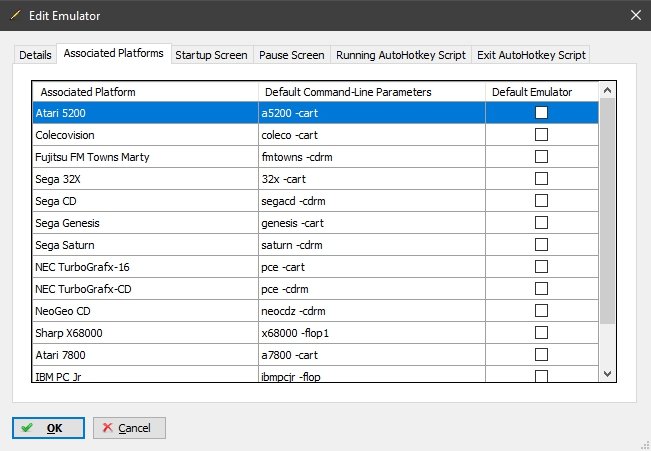Select the Colecovision platform cell
The width and height of the screenshot is (651, 451).
(145, 135)
